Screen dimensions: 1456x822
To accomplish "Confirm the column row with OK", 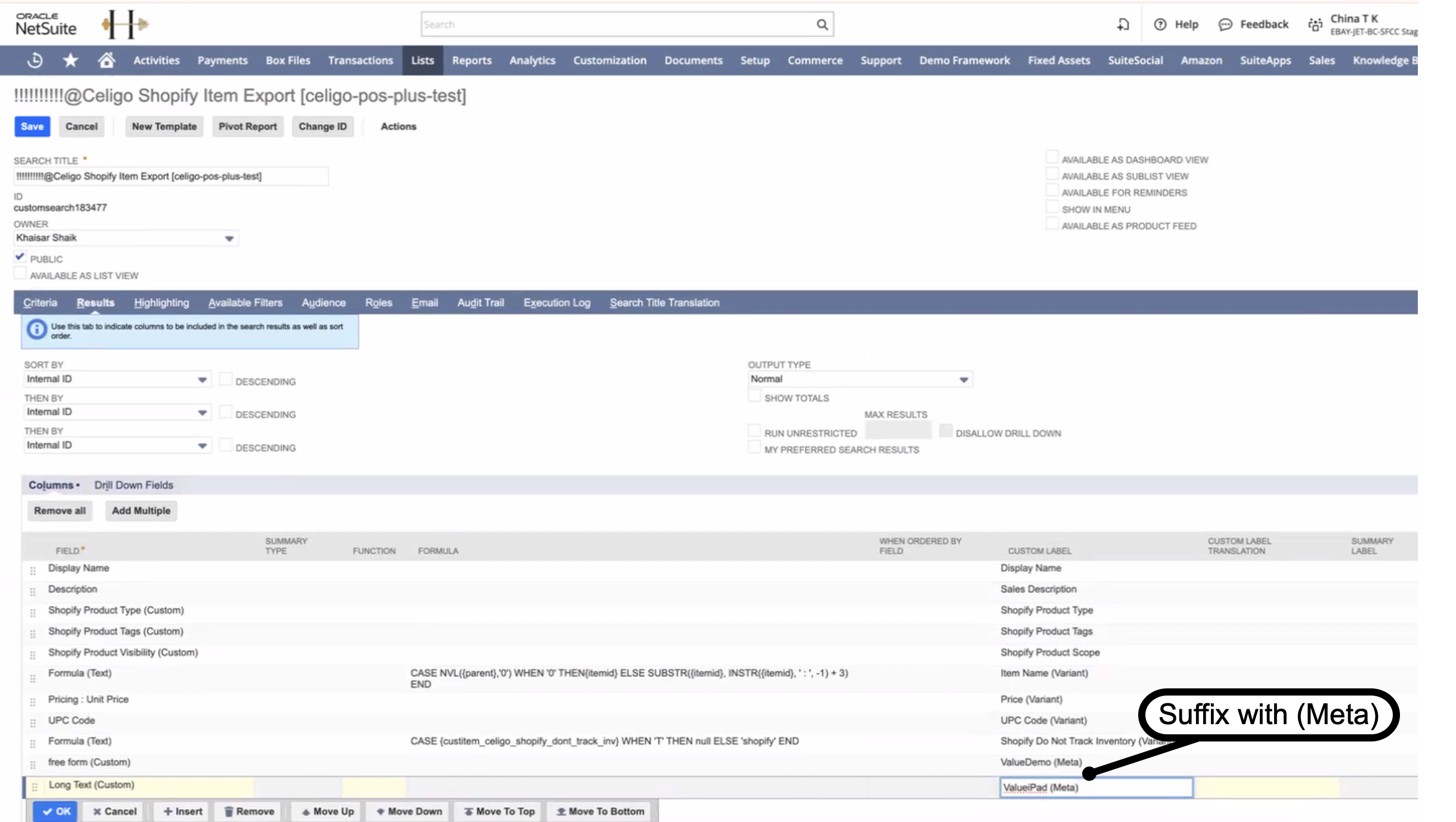I will (55, 811).
